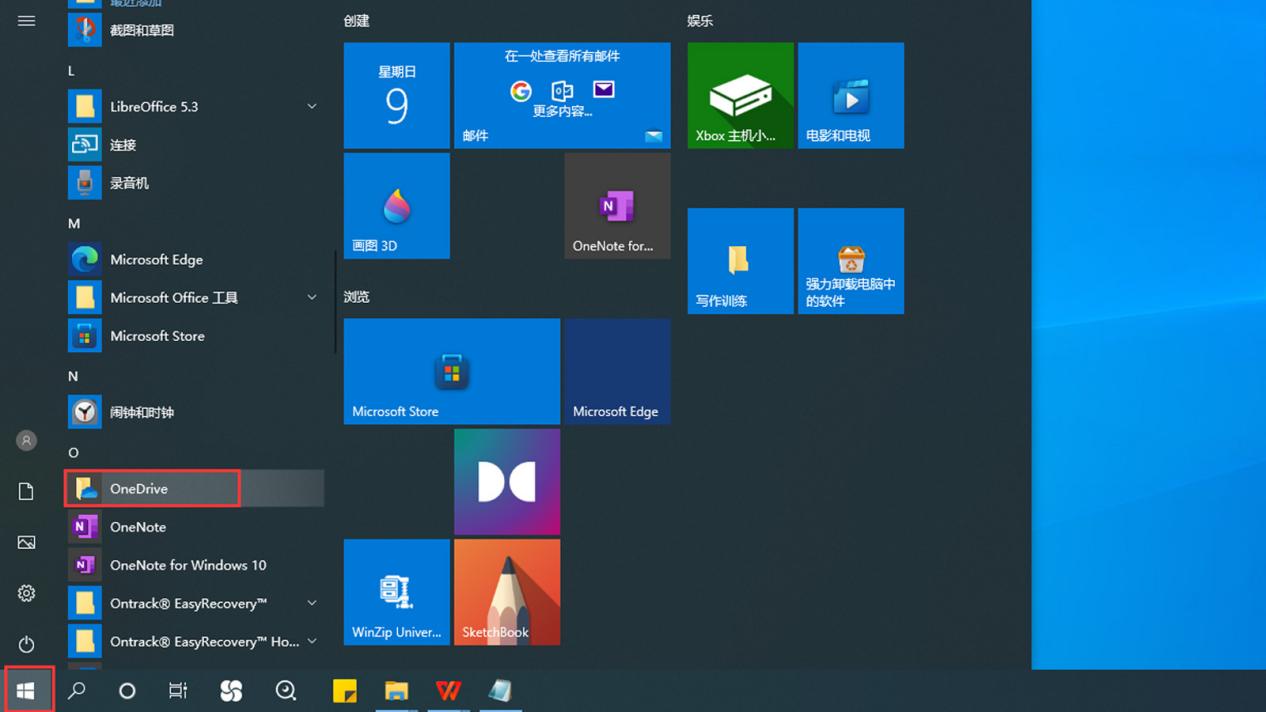Open Task View on the taskbar
The width and height of the screenshot is (1266, 712).
[178, 690]
